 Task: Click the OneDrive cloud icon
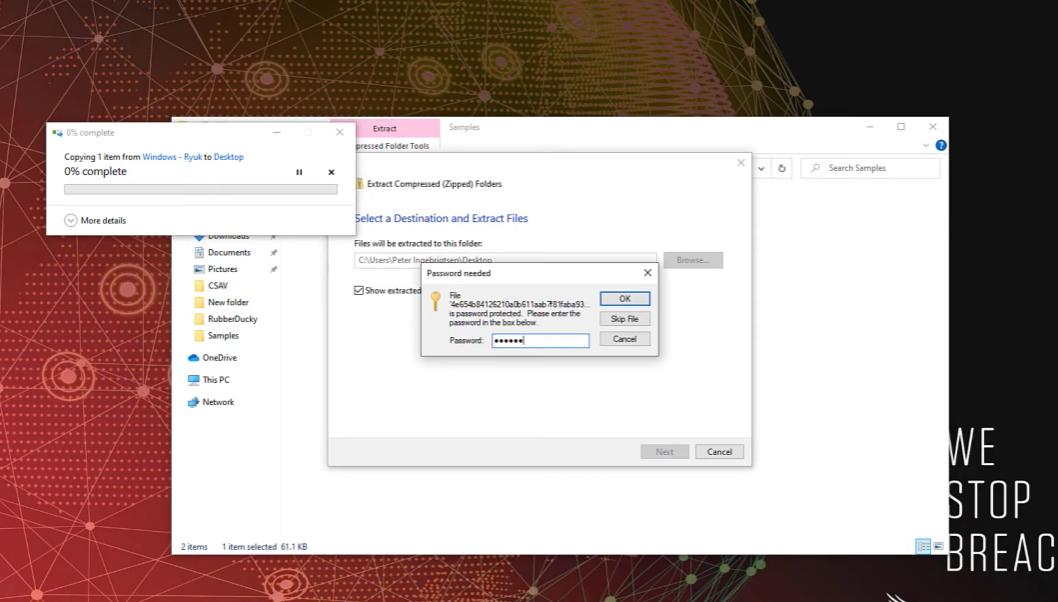[x=194, y=358]
